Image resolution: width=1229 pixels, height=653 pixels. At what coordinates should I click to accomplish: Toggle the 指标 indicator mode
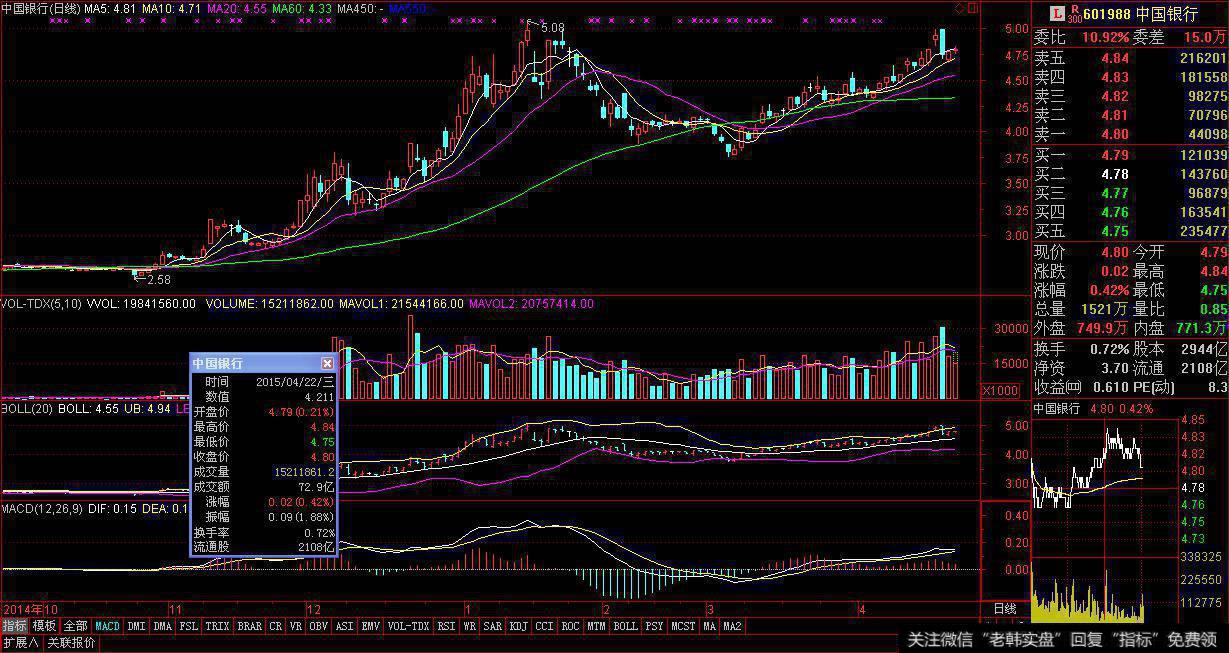pyautogui.click(x=15, y=626)
